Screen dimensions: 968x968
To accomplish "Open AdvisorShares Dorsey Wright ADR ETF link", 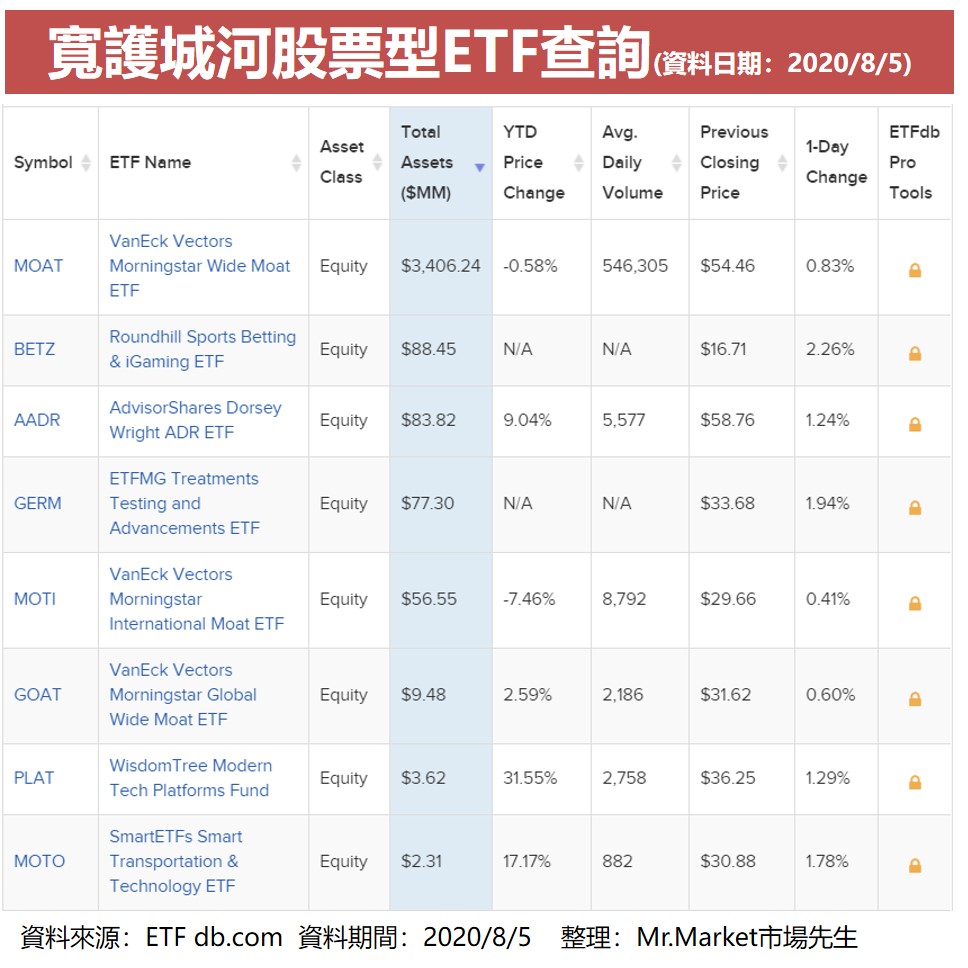I will point(195,420).
